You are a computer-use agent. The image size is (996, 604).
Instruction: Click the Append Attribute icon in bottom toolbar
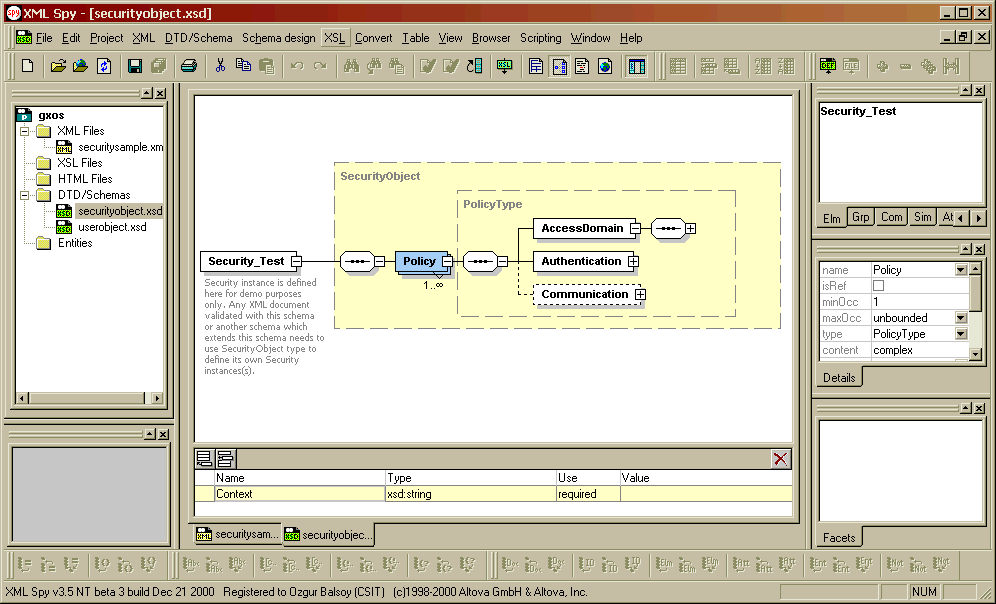741,563
